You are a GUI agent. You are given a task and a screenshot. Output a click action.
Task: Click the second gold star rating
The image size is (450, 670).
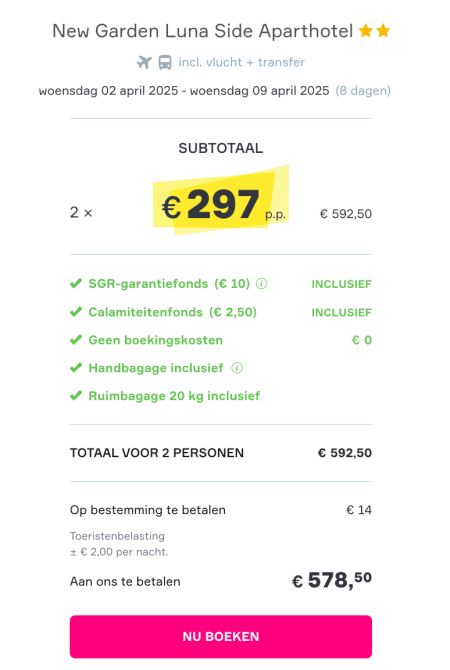point(383,31)
